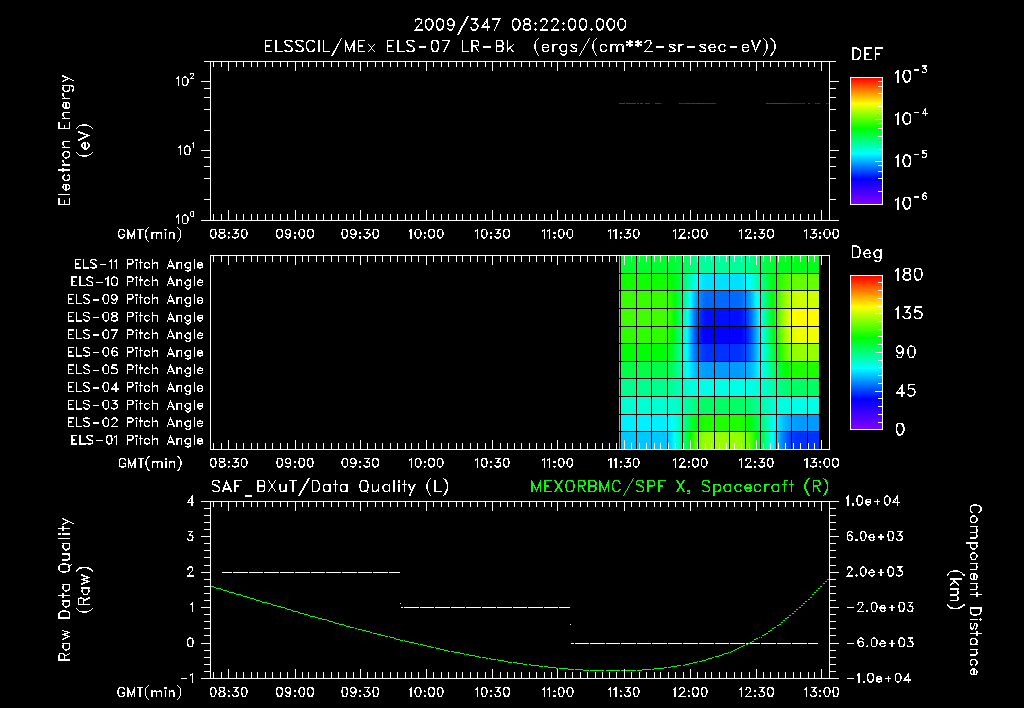Viewport: 1024px width, 708px height.
Task: Click the plot title timestamp 2009/347 08:22:00.000
Action: [520, 25]
